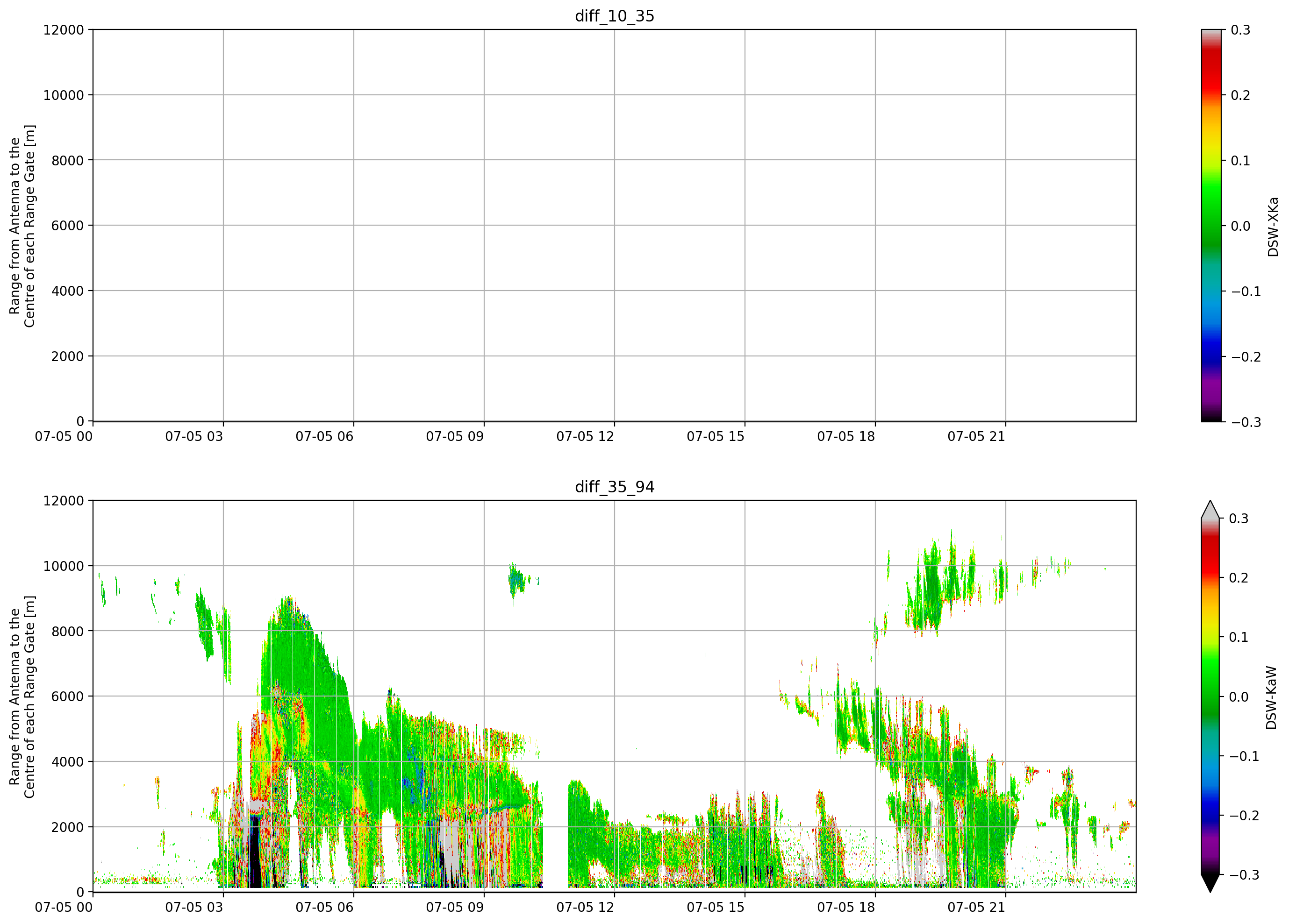Image resolution: width=1289 pixels, height=924 pixels.
Task: Click the DSW-XKa colorbar gradient
Action: pyautogui.click(x=1211, y=226)
